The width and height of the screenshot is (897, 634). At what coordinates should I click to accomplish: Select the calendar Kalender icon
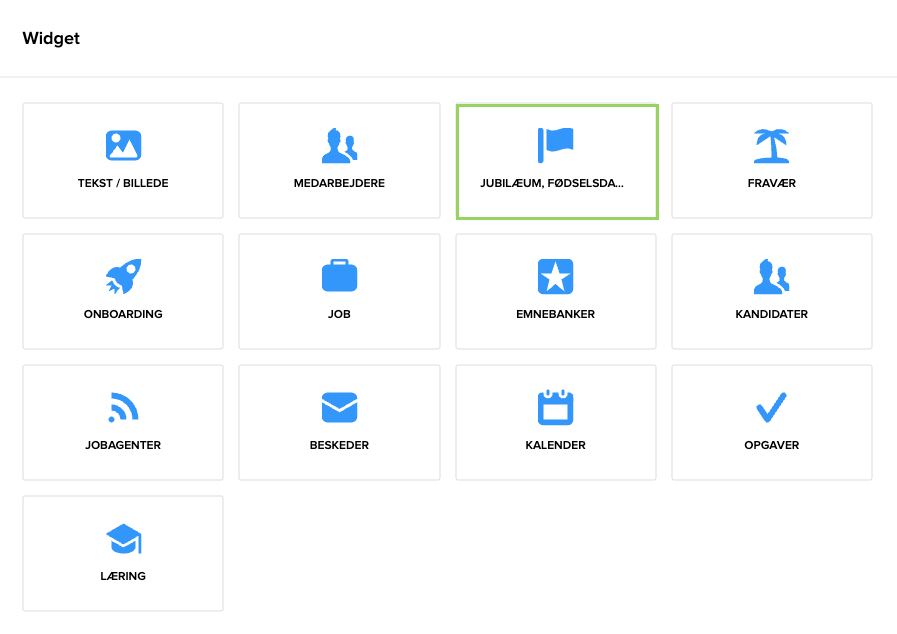tap(555, 407)
